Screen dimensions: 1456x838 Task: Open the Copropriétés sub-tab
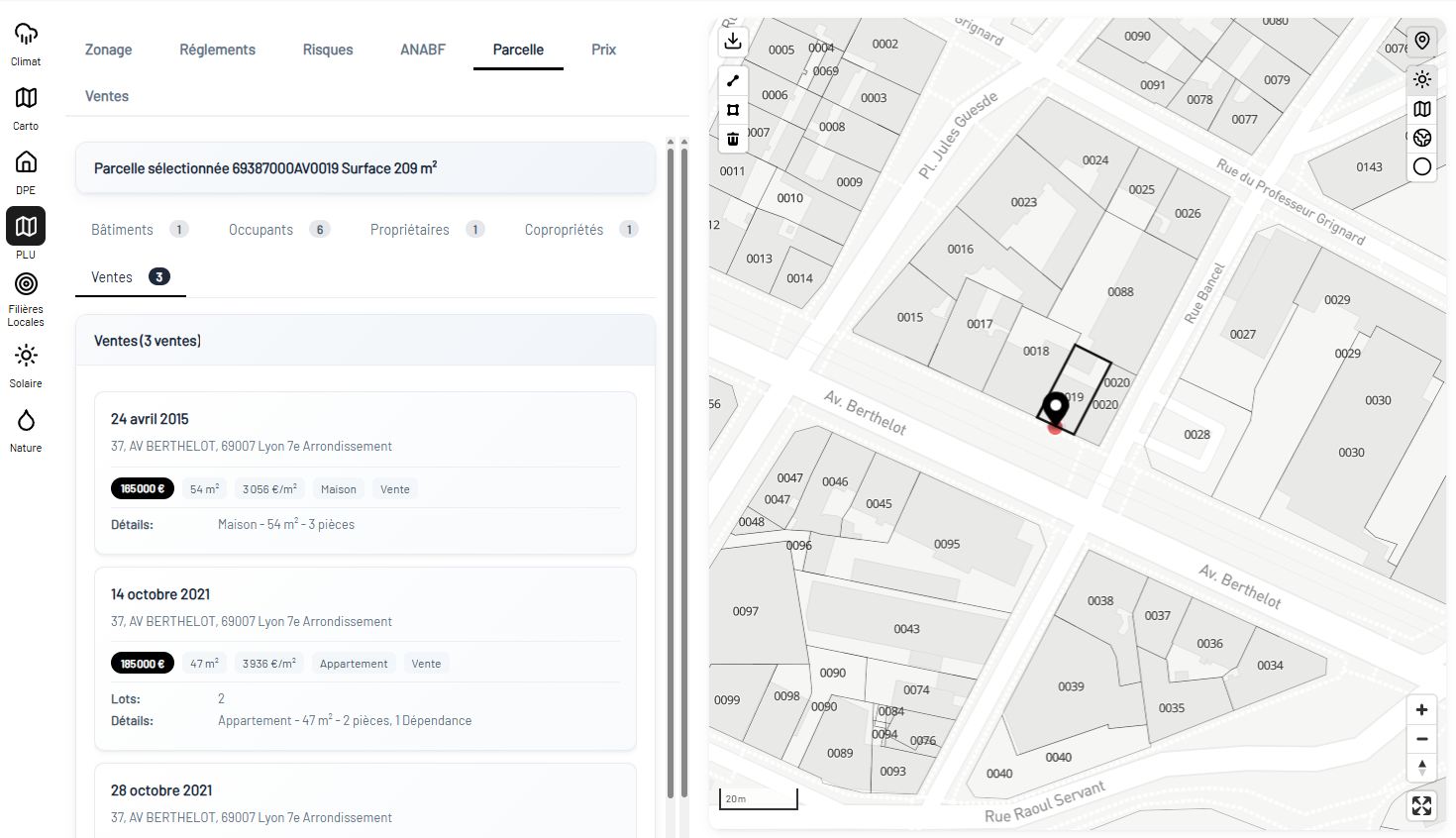(581, 230)
